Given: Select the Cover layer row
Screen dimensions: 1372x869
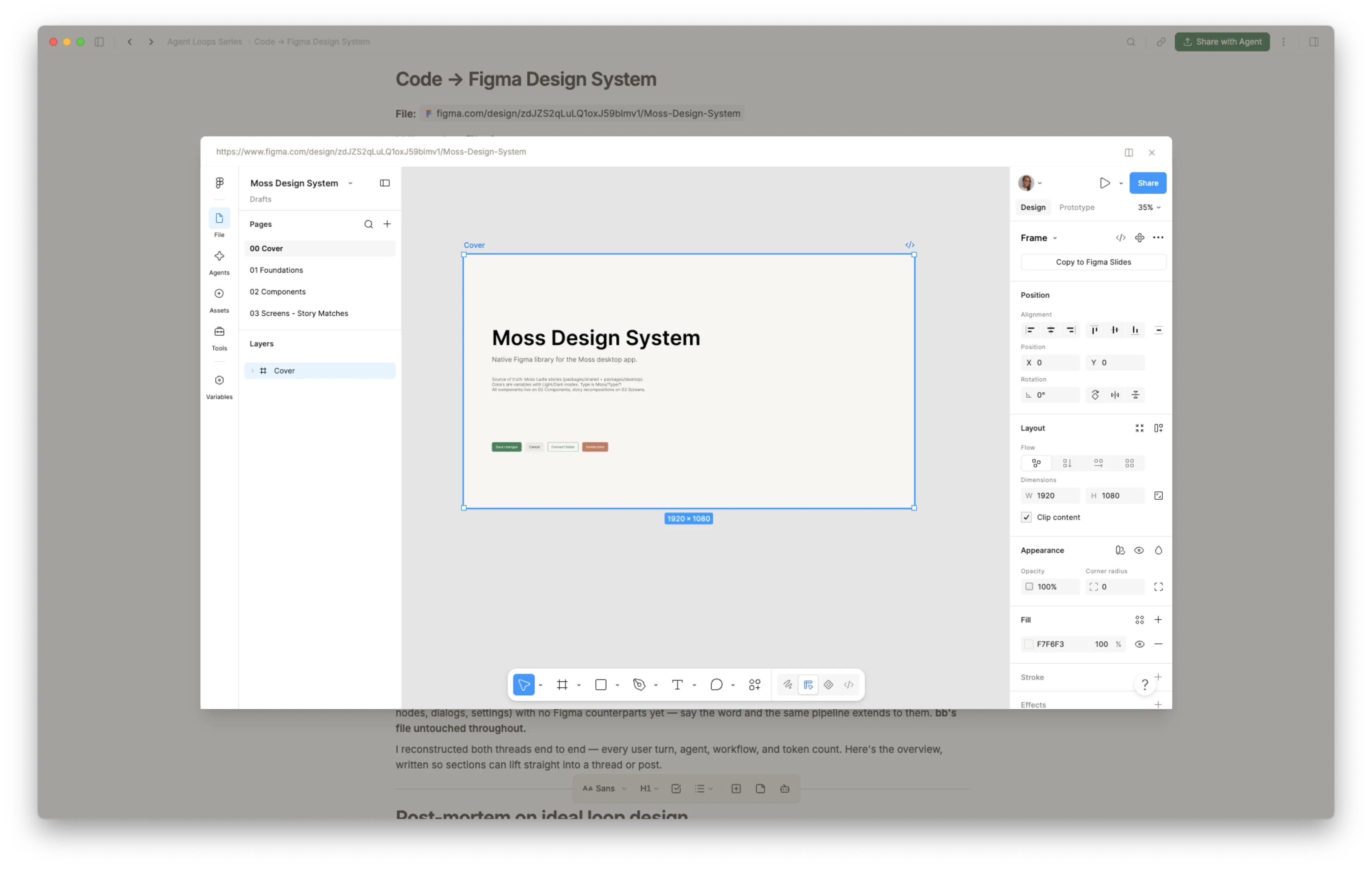Looking at the screenshot, I should click(x=320, y=370).
